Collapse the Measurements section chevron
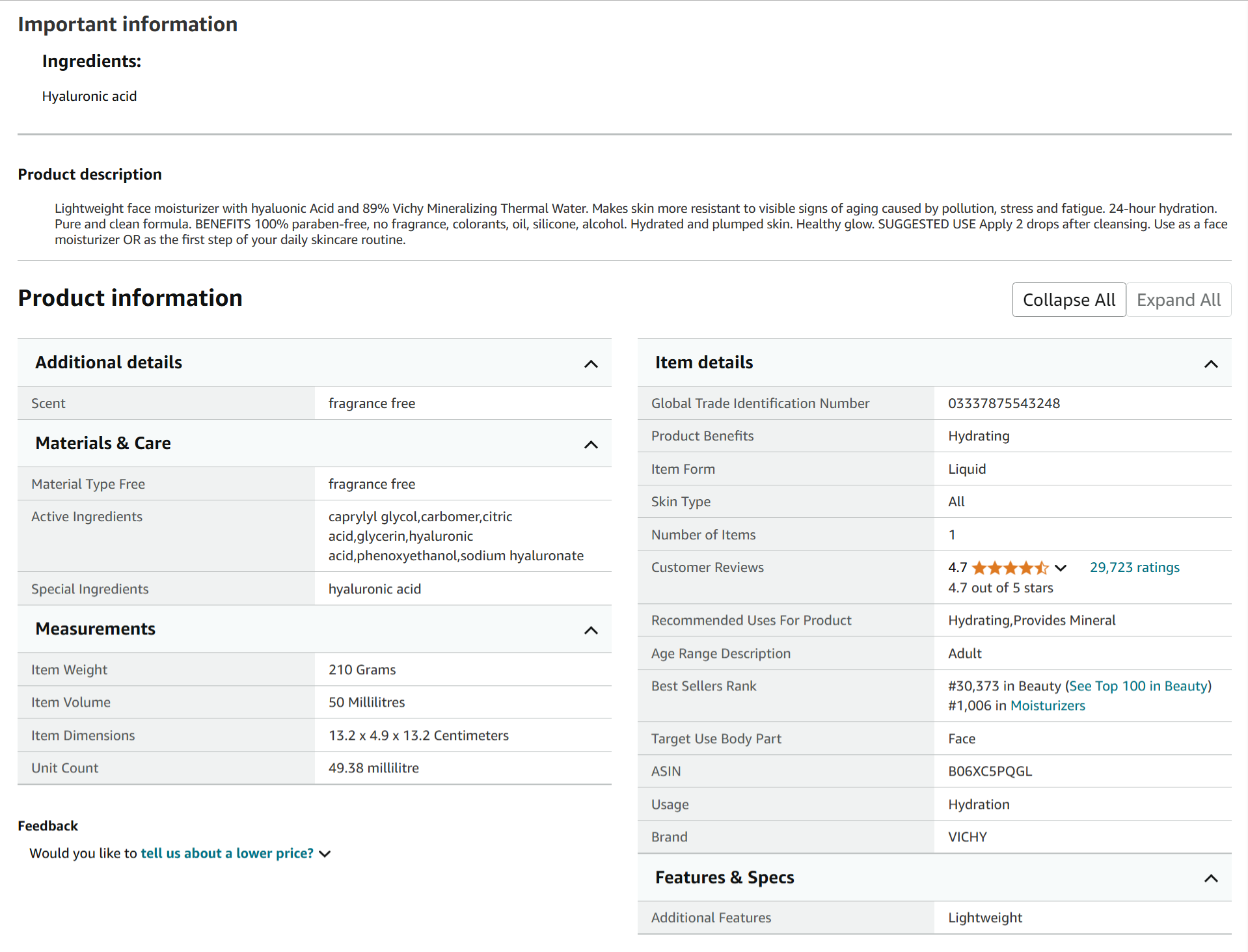This screenshot has height=952, width=1248. coord(590,630)
